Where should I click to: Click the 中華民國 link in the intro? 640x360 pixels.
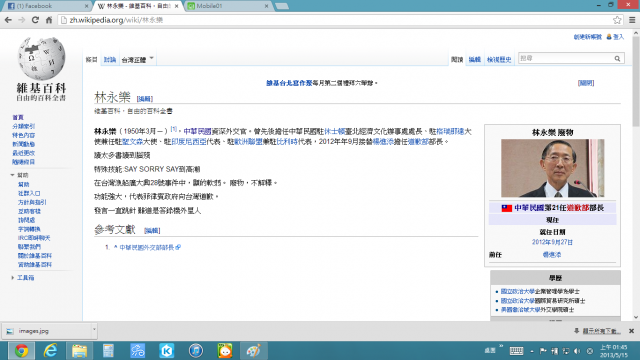pos(197,131)
